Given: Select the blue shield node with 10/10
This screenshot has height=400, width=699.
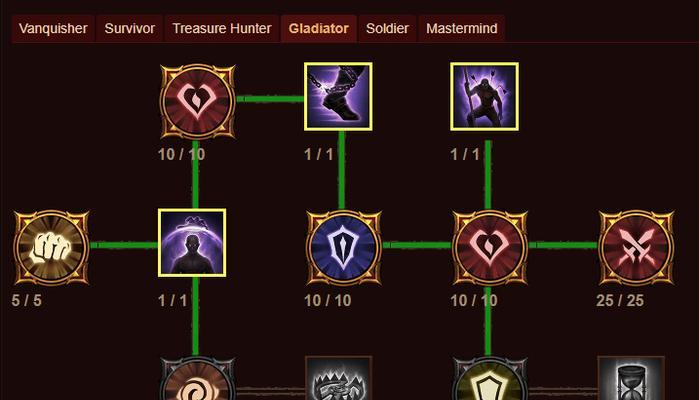Looking at the screenshot, I should 344,247.
